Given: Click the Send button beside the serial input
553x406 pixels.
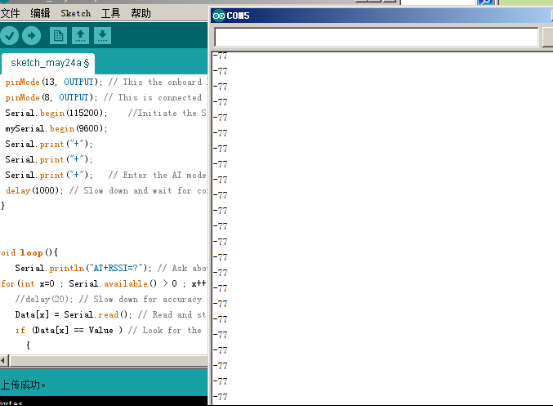Looking at the screenshot, I should pyautogui.click(x=548, y=37).
